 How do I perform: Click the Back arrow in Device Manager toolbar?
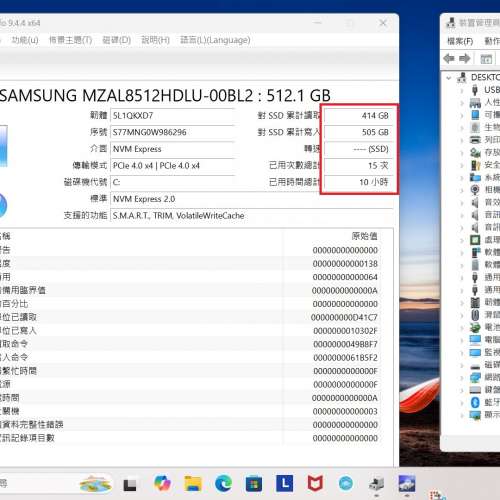click(449, 59)
